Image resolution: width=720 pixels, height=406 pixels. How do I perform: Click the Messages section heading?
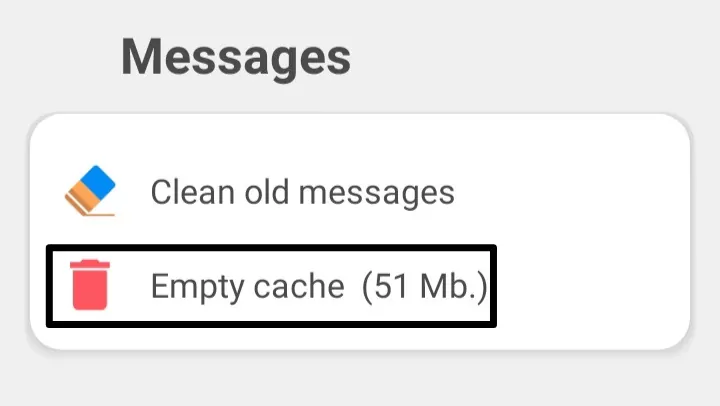(236, 59)
